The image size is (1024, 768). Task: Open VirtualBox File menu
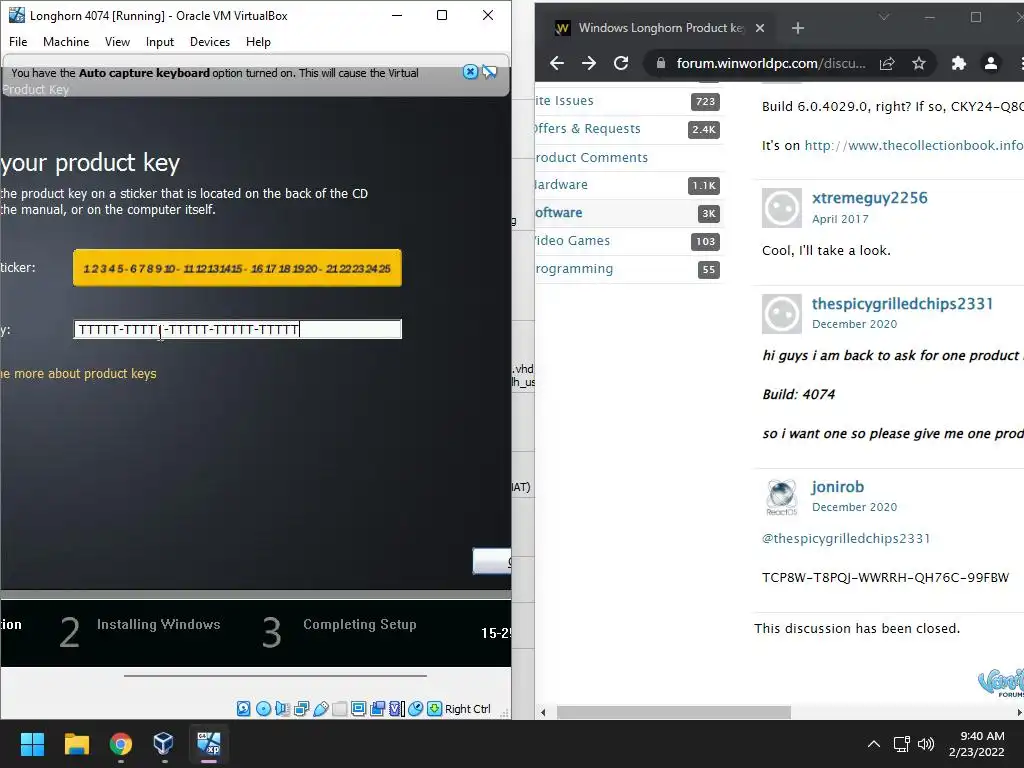click(x=18, y=42)
